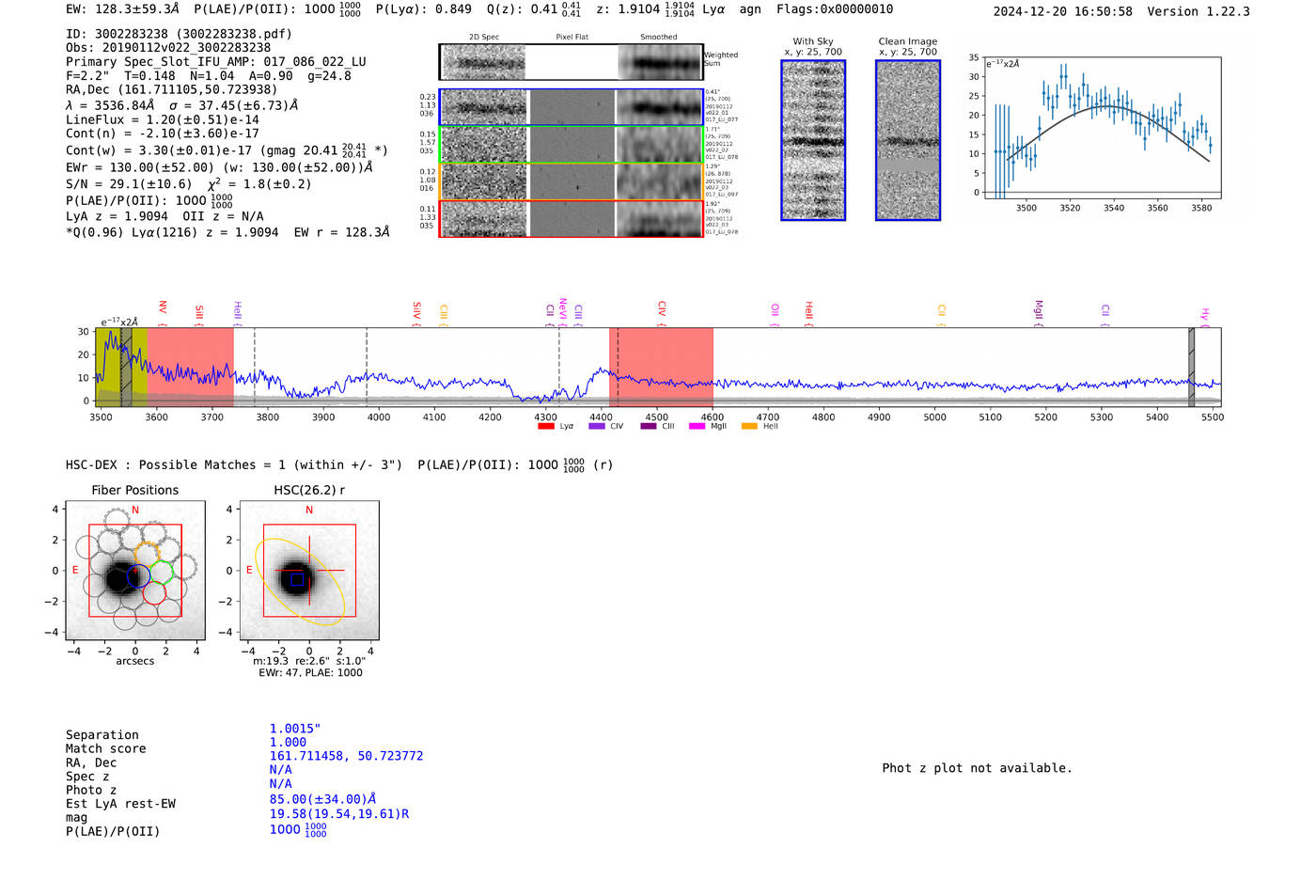Click the 'Phot z plot not available.' message
Viewport: 1316px width, 896px height.
(977, 768)
